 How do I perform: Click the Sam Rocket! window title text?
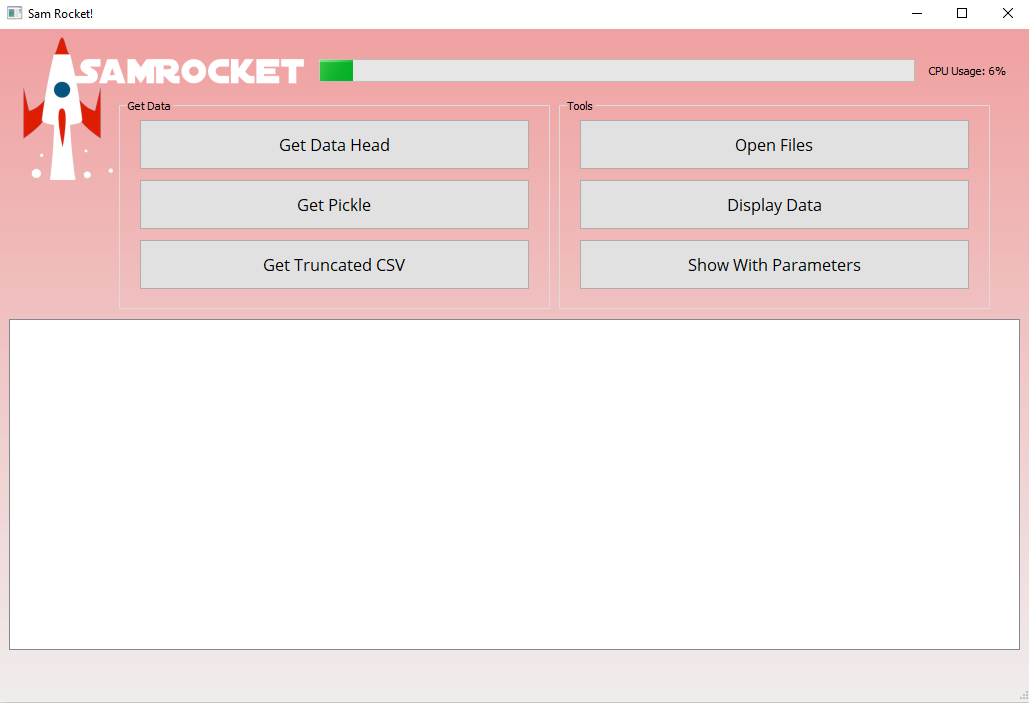[x=60, y=13]
